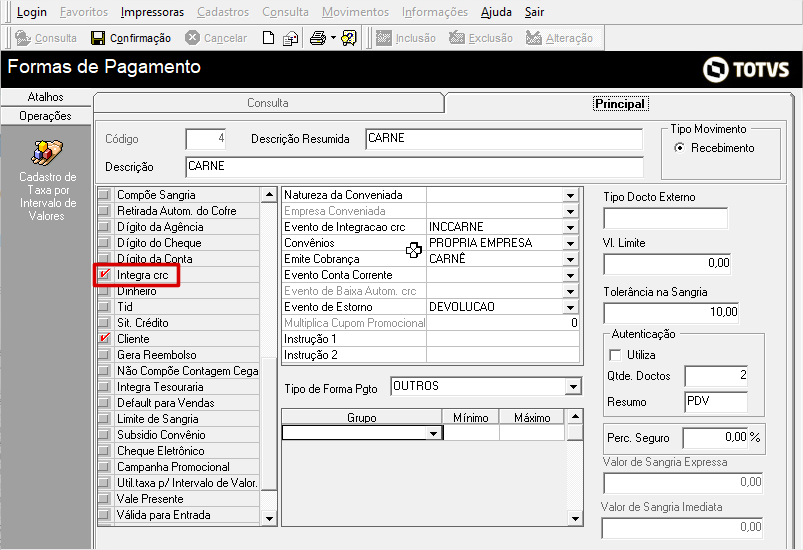Switch to the Consulta tab
This screenshot has width=803, height=550.
[x=268, y=103]
